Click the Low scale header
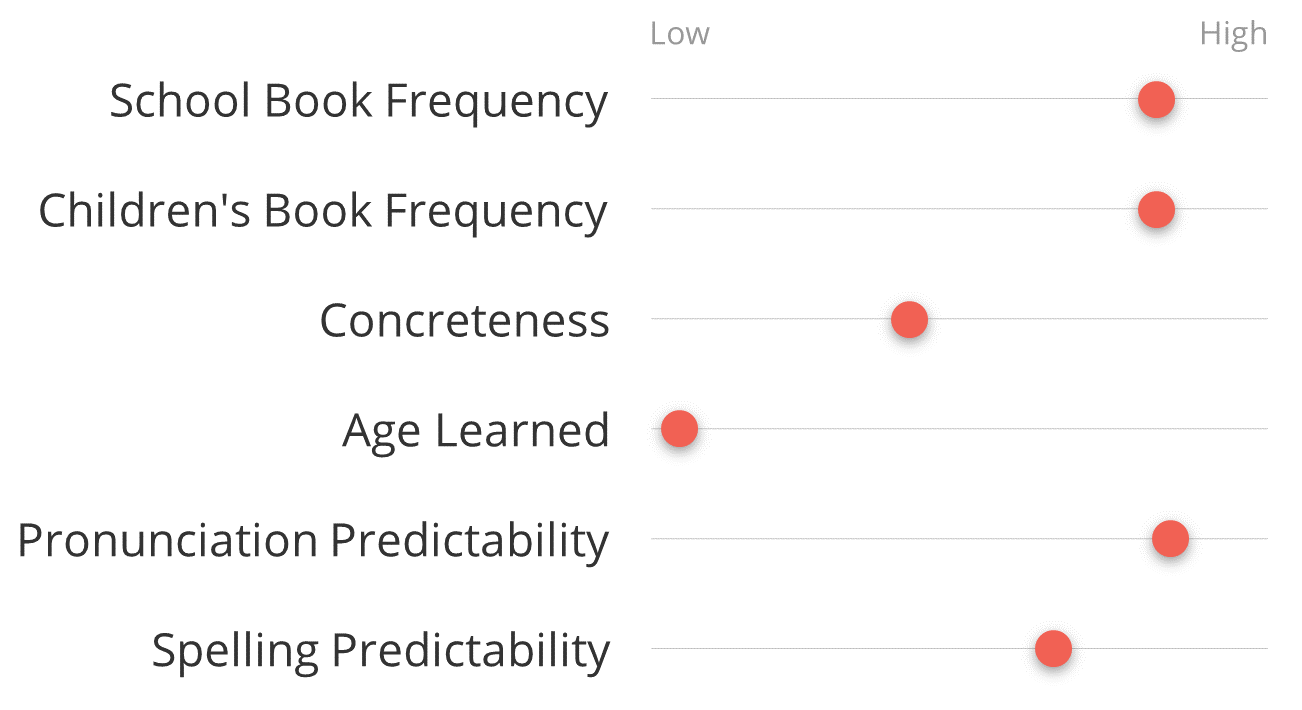This screenshot has height=710, width=1302. pos(679,33)
